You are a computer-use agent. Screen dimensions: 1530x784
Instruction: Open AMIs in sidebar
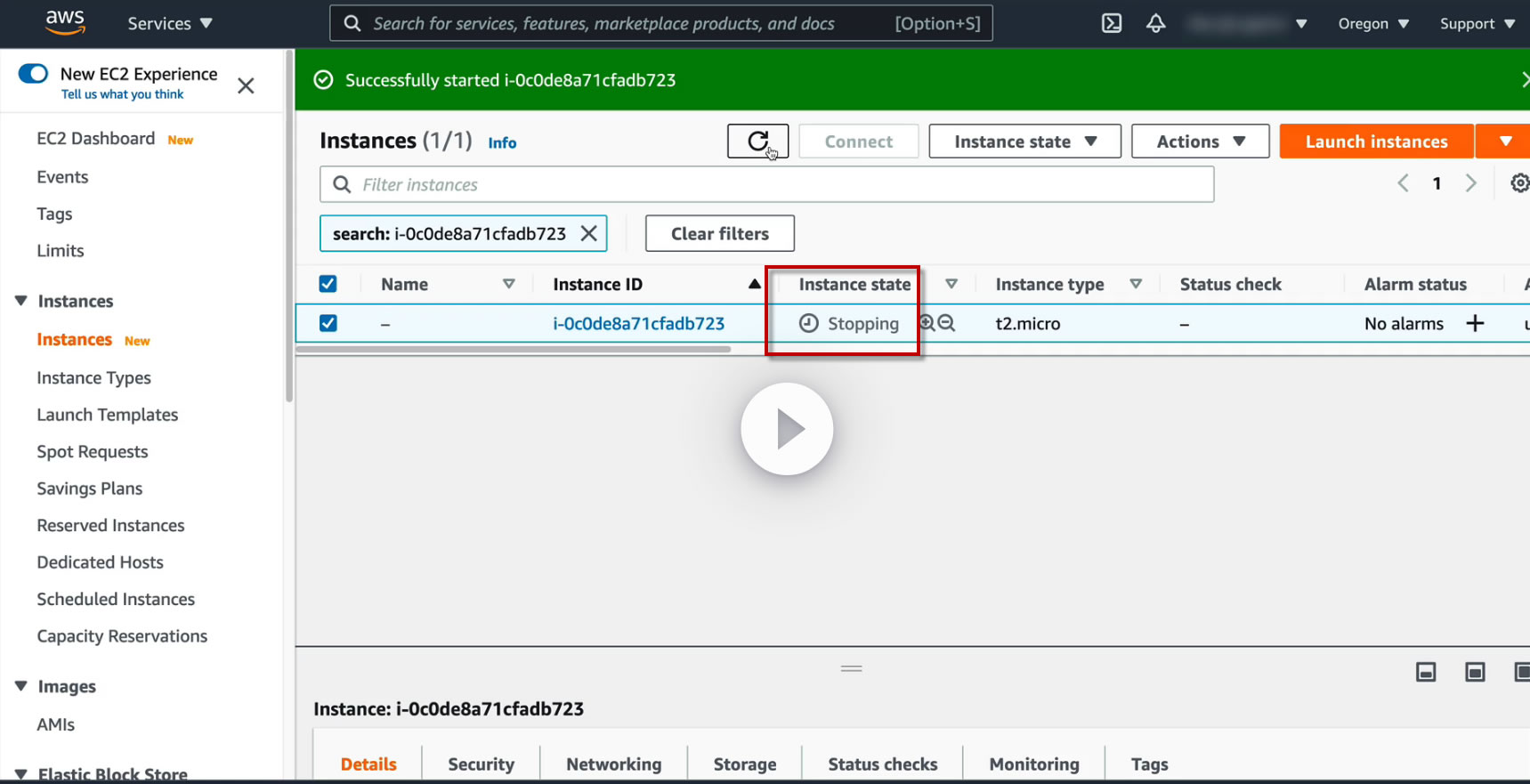click(x=55, y=724)
